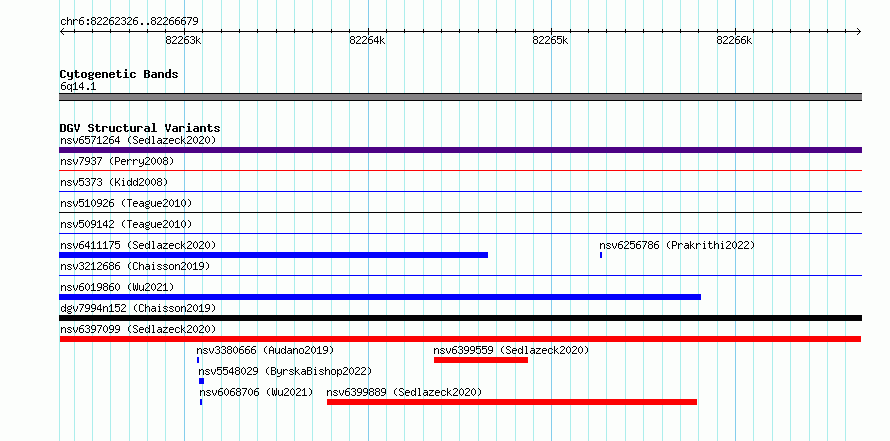Select the thin blue nsv509142 line
Screen dimensions: 890x441
[x=460, y=233]
